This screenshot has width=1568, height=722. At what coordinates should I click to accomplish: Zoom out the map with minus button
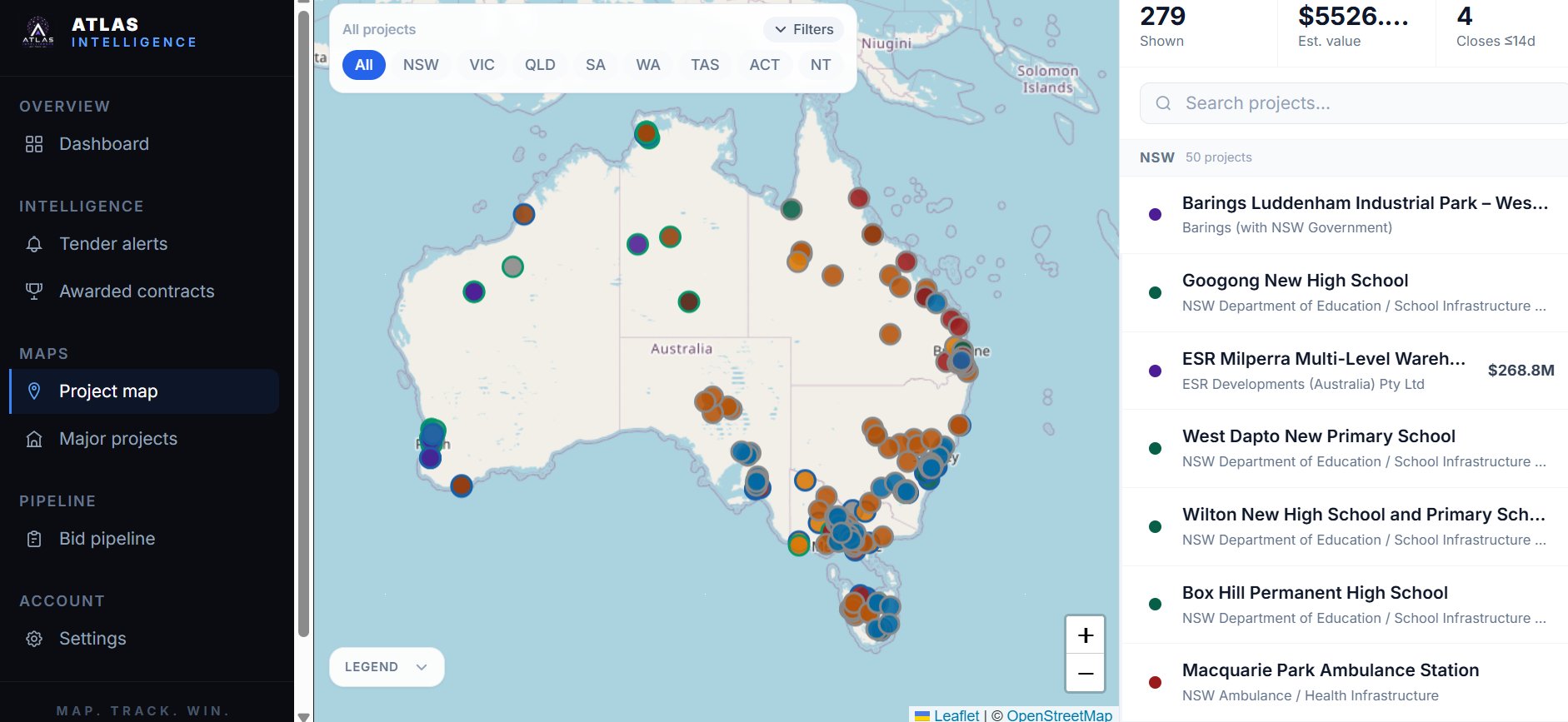coord(1086,673)
